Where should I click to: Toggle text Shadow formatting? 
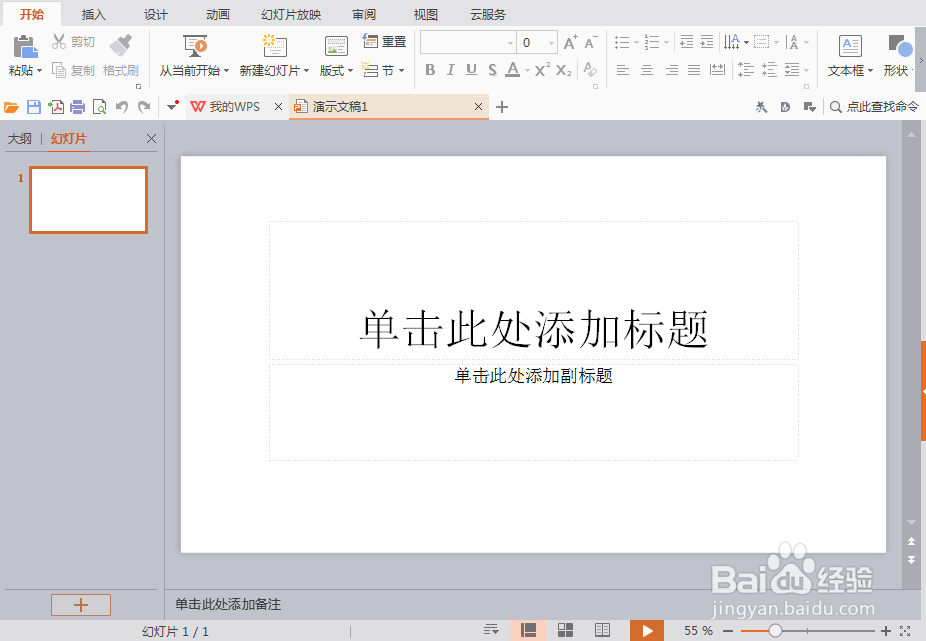[493, 70]
